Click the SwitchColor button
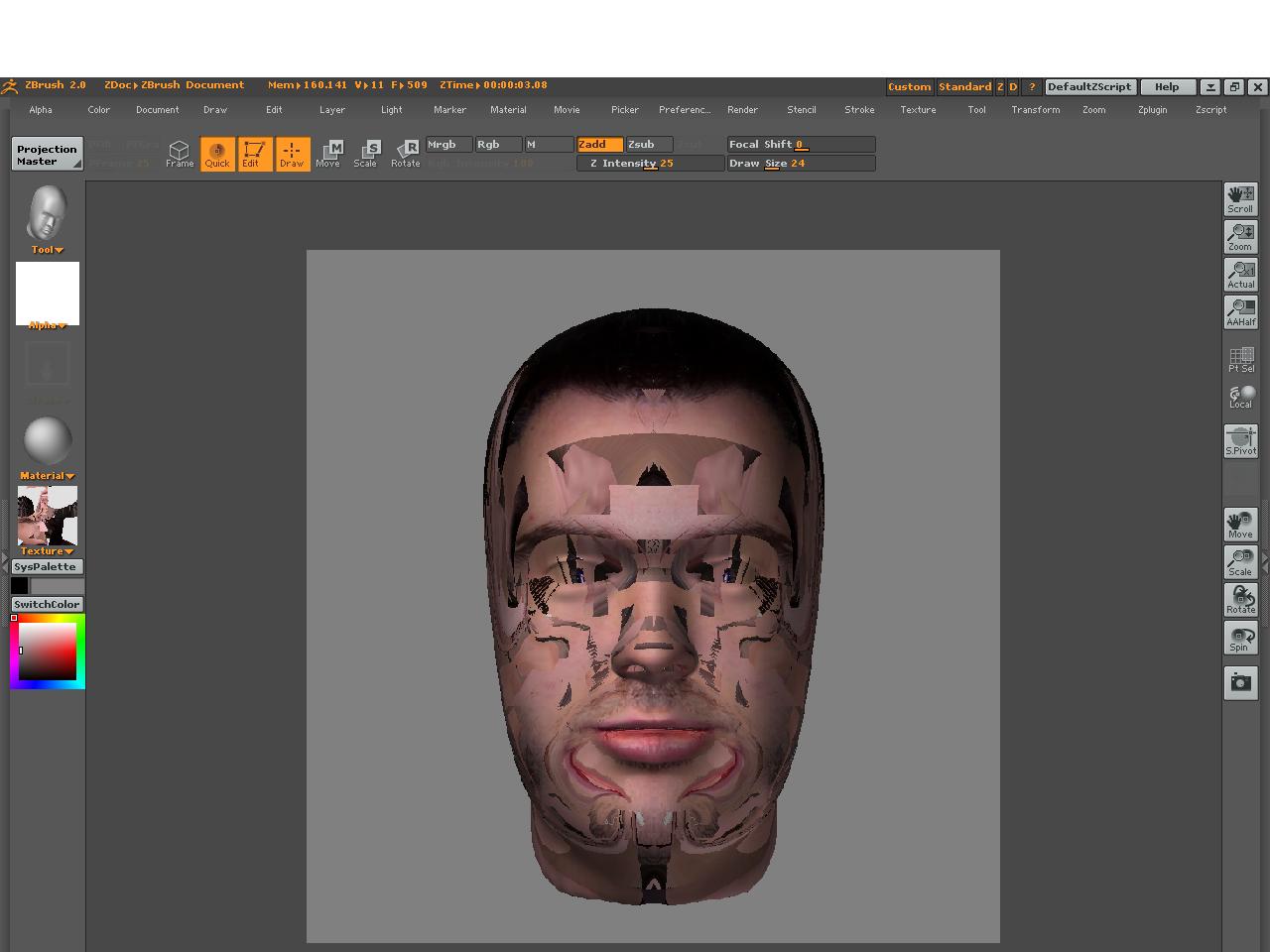 (x=47, y=604)
